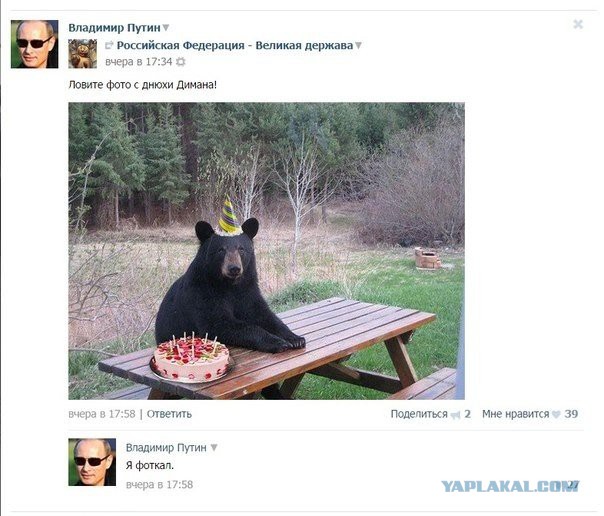Open the settings gear next to the 17:34 timestamp
Viewport: 604px width, 516px height.
180,62
